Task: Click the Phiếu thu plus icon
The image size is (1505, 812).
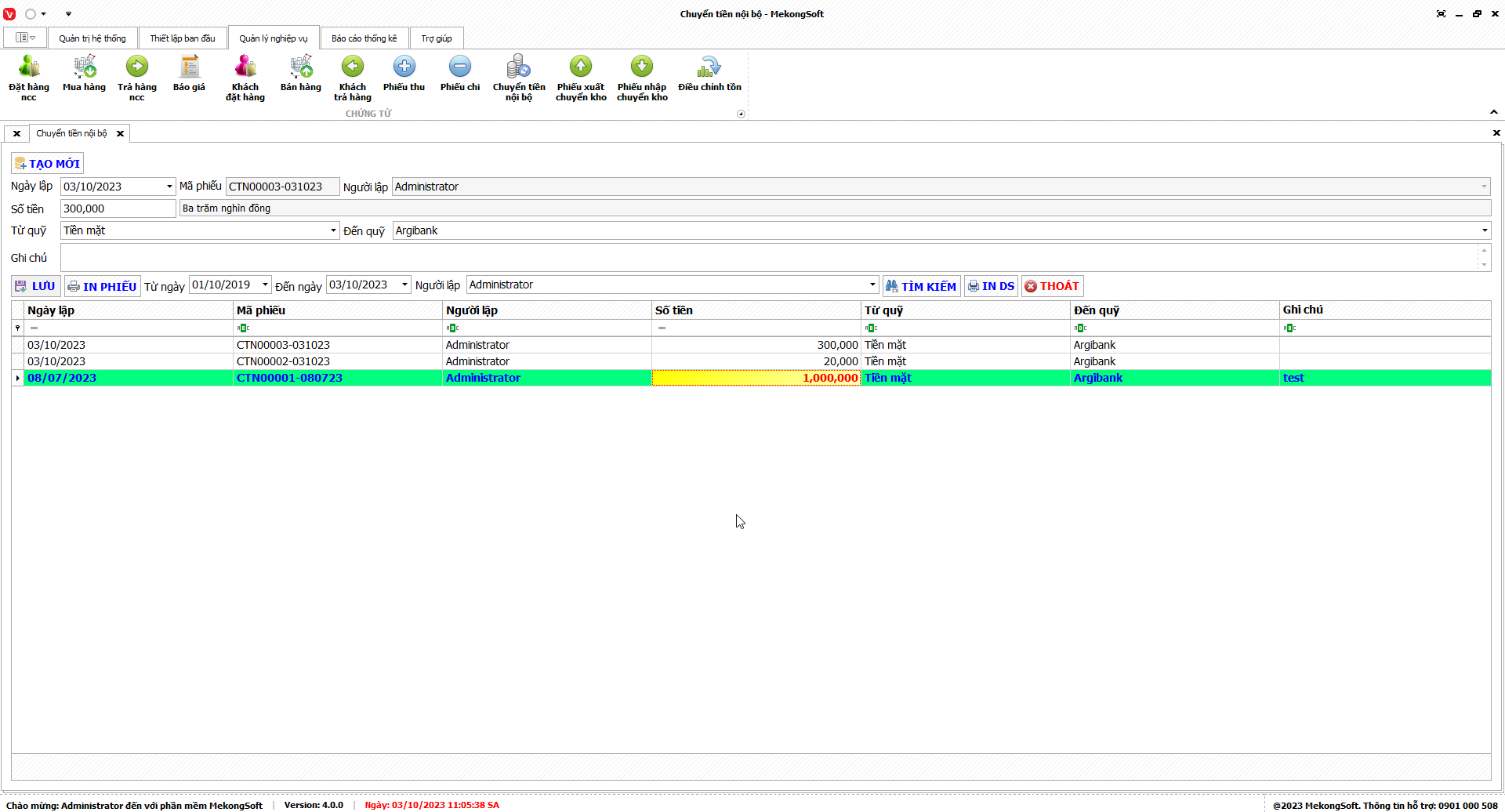Action: 404,67
